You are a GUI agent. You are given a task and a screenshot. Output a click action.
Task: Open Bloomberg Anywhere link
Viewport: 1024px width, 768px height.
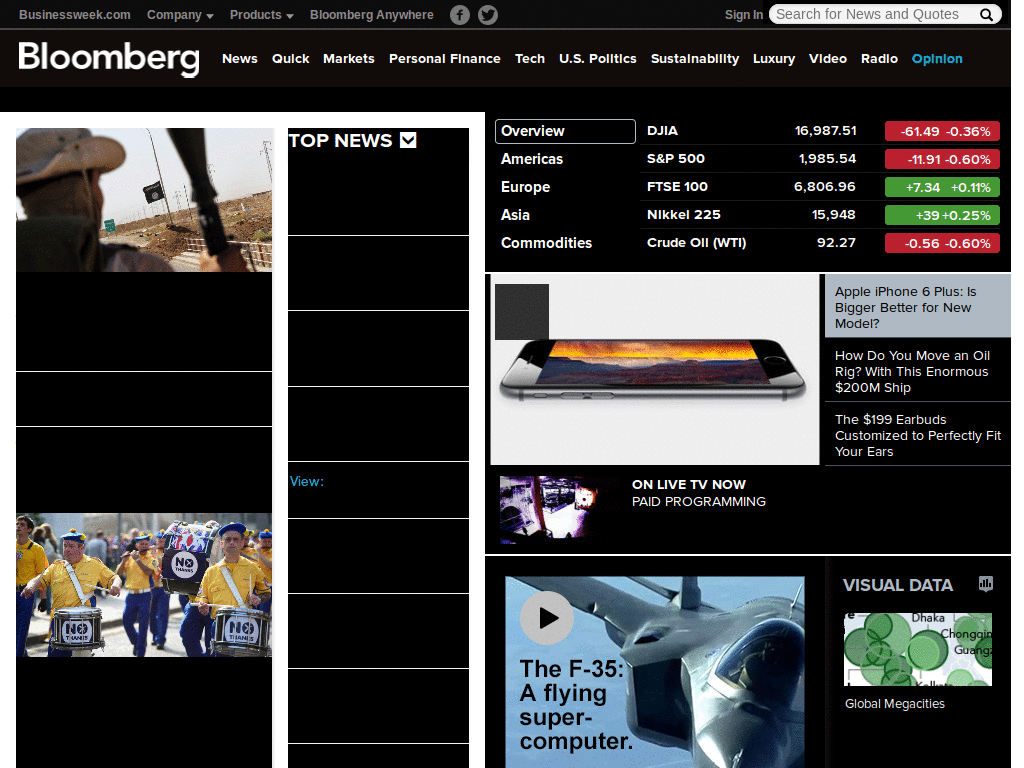[x=372, y=14]
